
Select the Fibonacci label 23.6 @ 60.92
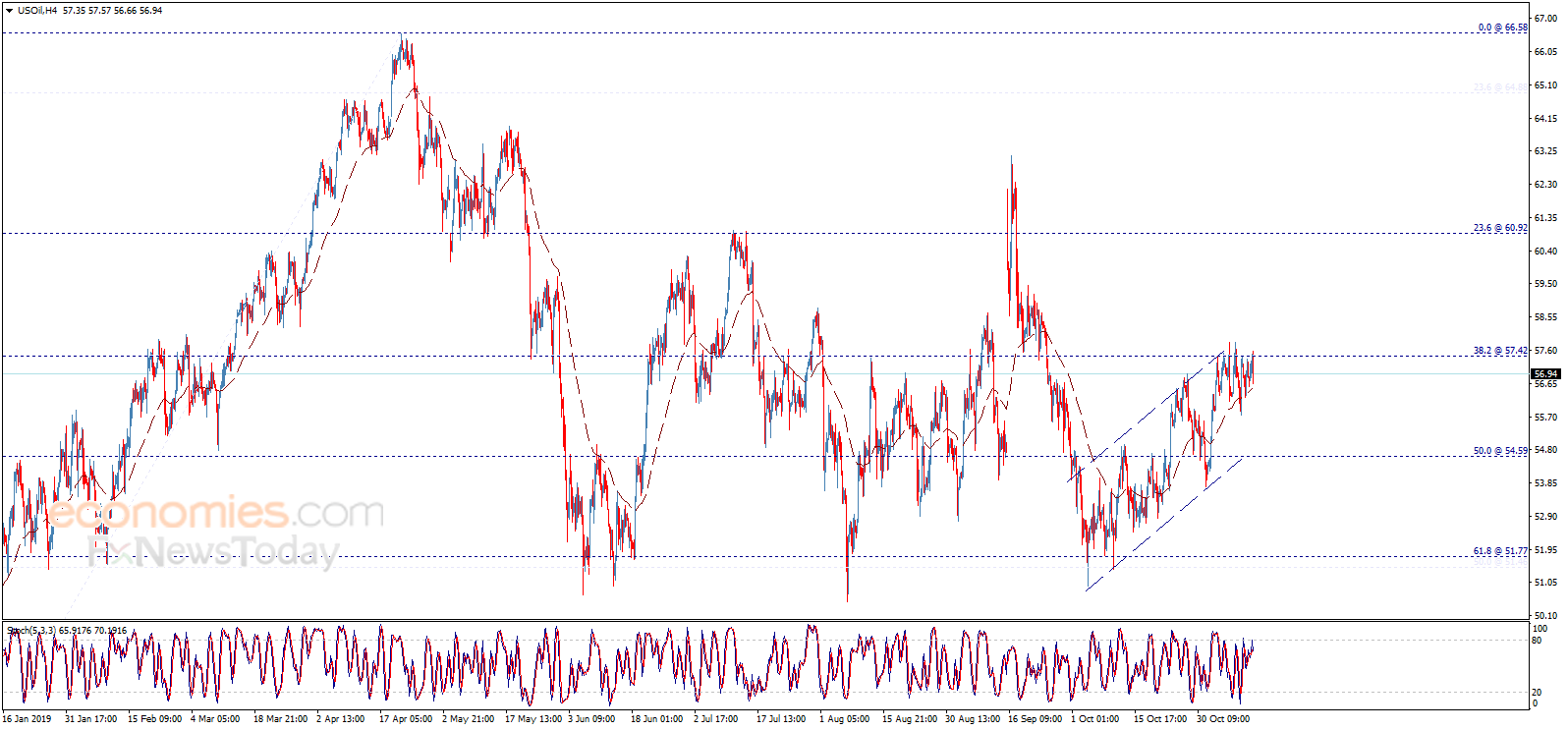point(1500,228)
